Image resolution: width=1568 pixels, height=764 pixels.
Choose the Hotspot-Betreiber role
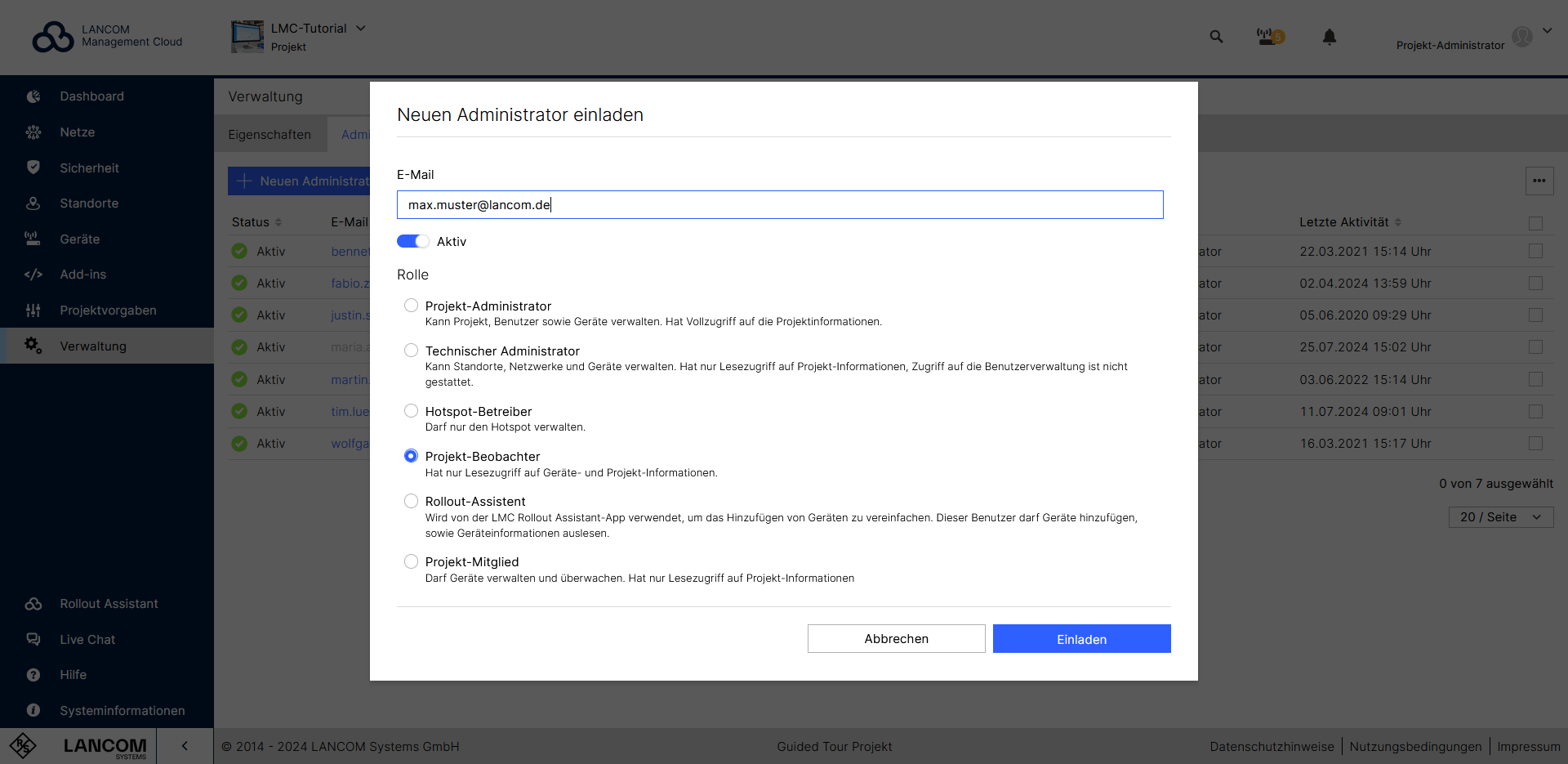(x=411, y=410)
